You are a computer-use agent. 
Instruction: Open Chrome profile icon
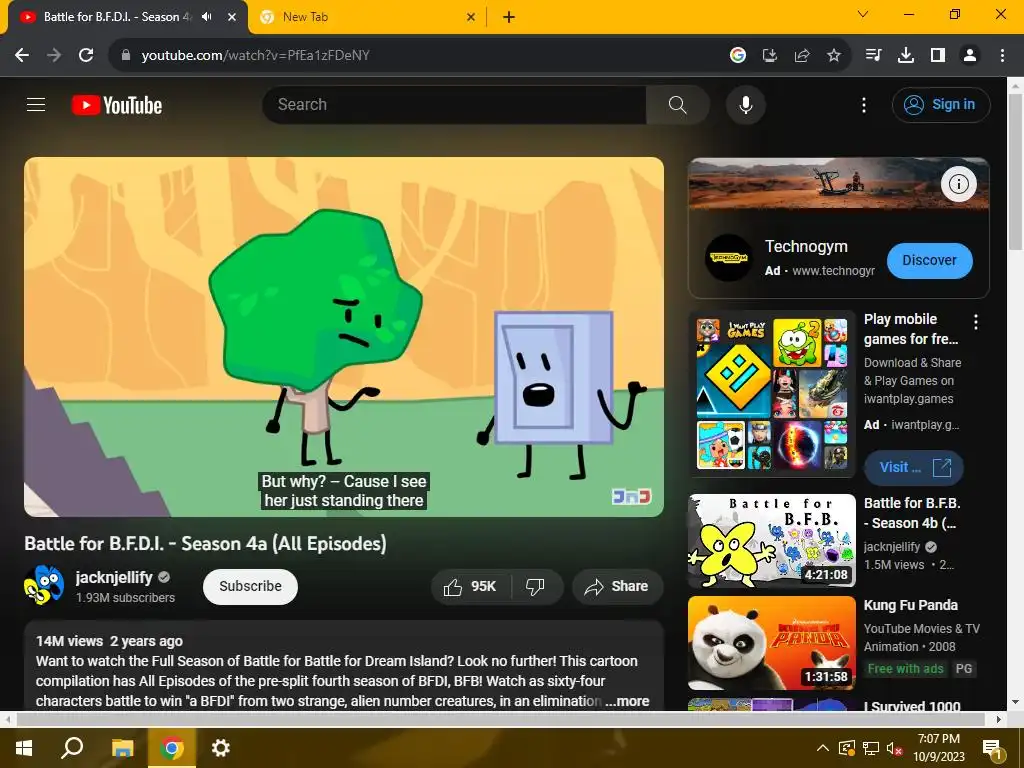coord(970,56)
